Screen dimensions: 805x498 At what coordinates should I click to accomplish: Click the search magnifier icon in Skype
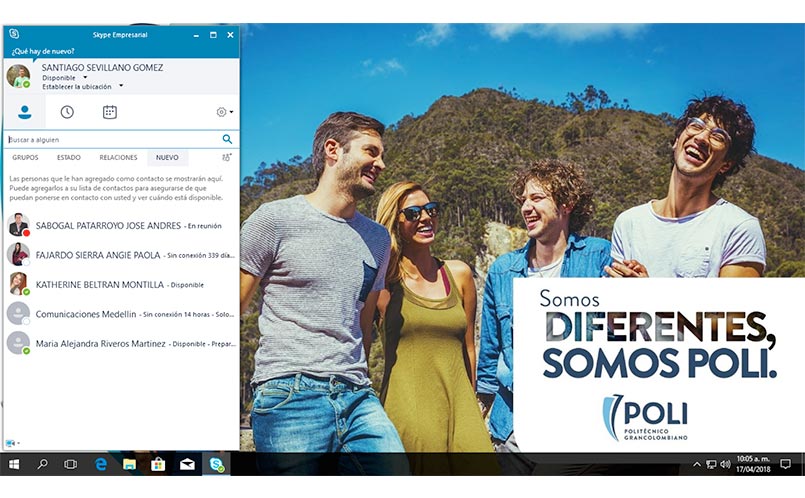click(228, 139)
